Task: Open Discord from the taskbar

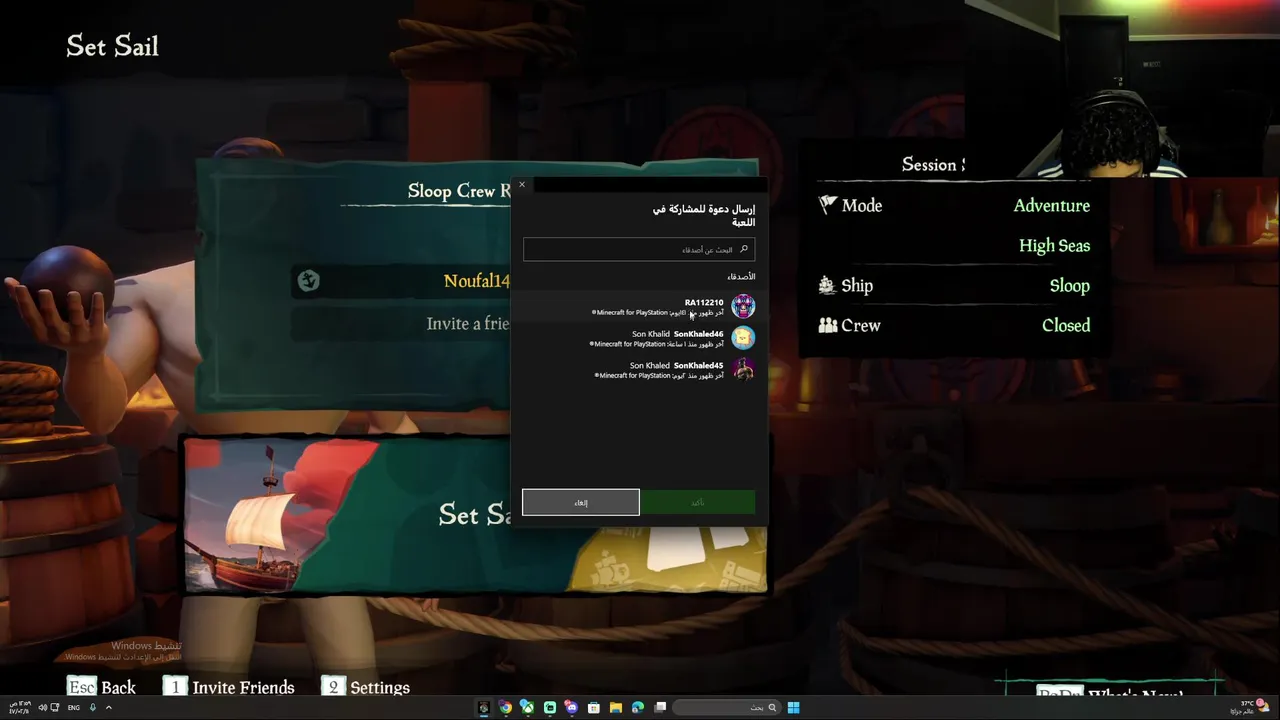Action: 571,708
